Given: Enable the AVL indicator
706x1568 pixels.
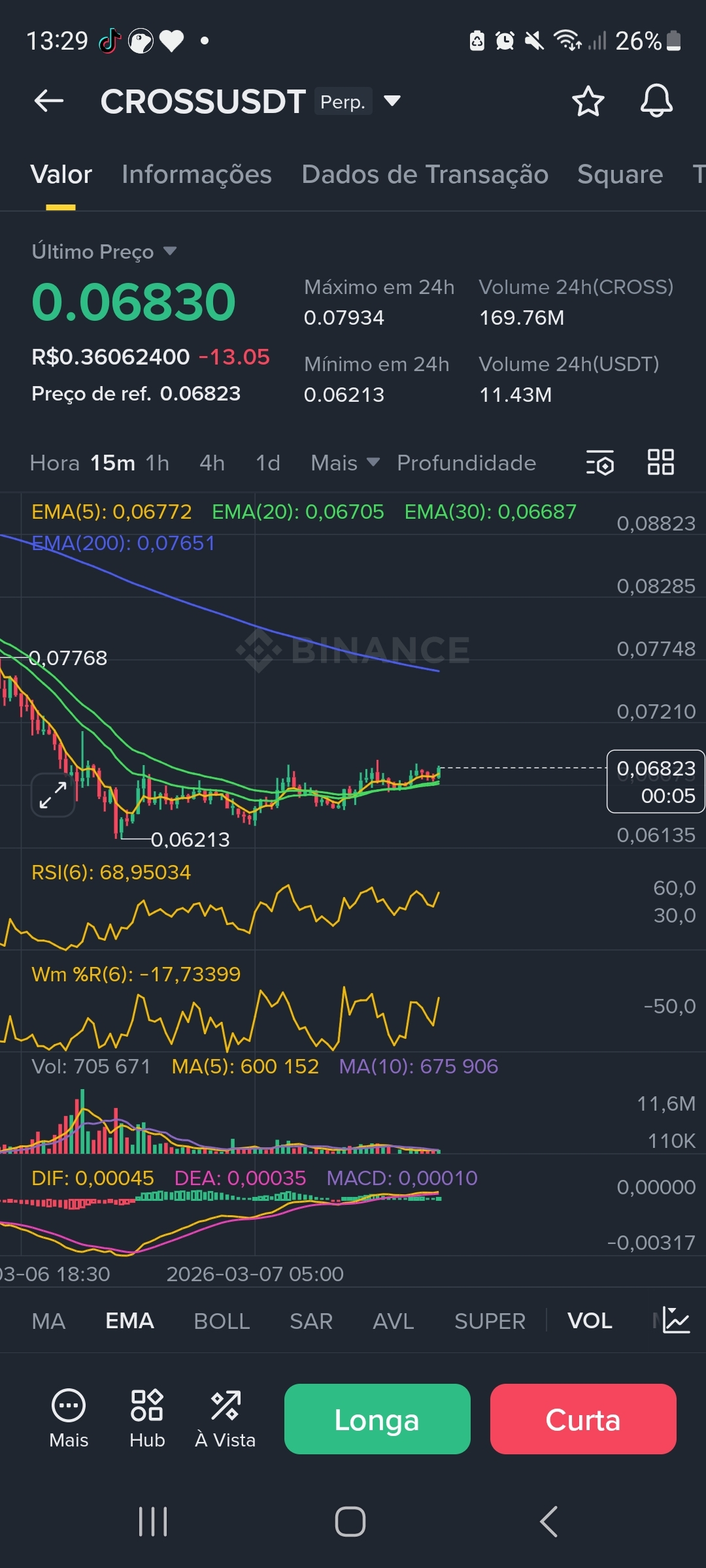Looking at the screenshot, I should pyautogui.click(x=394, y=1321).
